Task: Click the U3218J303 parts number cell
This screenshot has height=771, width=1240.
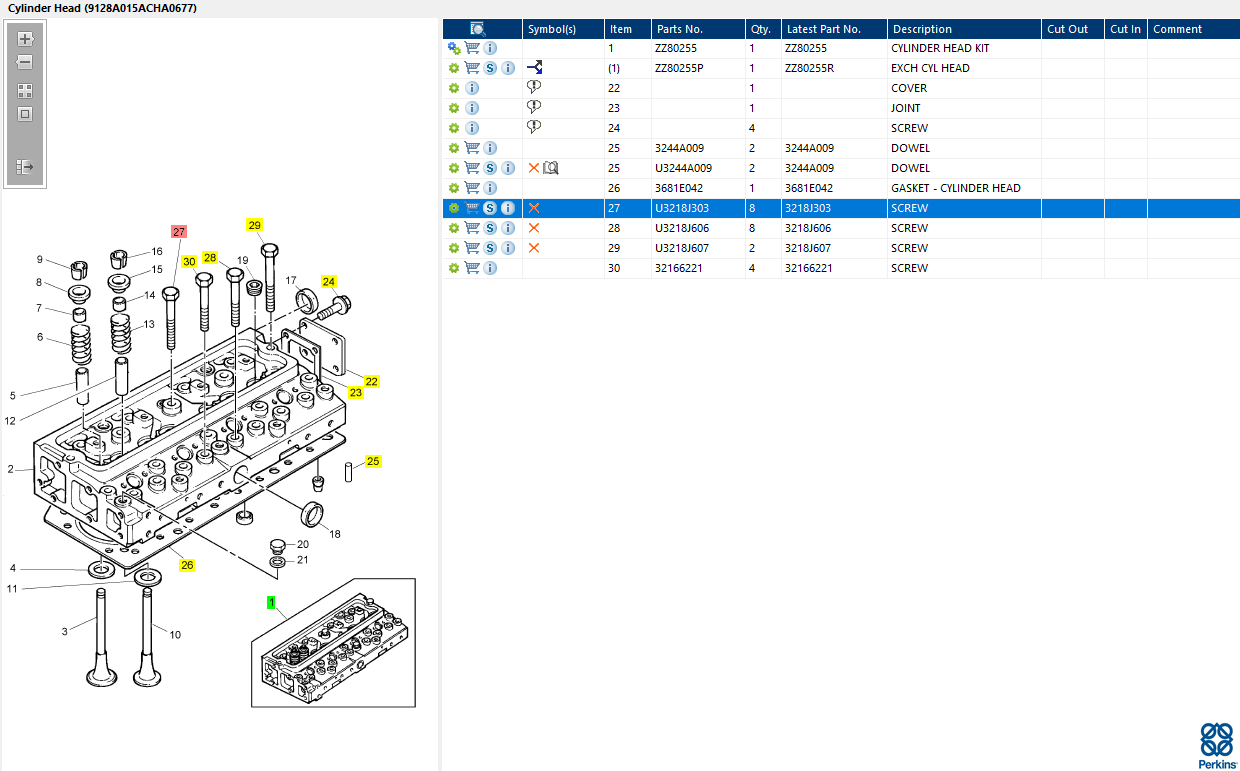Action: pyautogui.click(x=682, y=208)
